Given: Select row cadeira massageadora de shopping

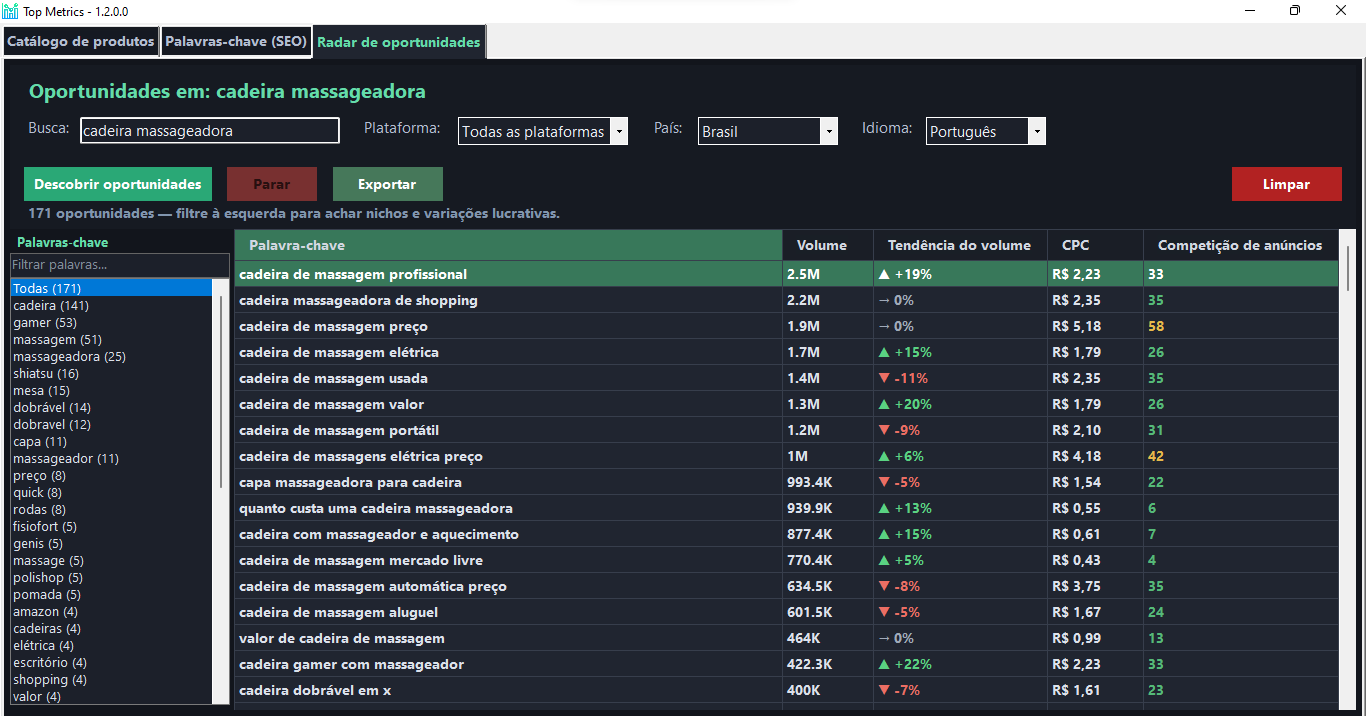Looking at the screenshot, I should (x=786, y=300).
